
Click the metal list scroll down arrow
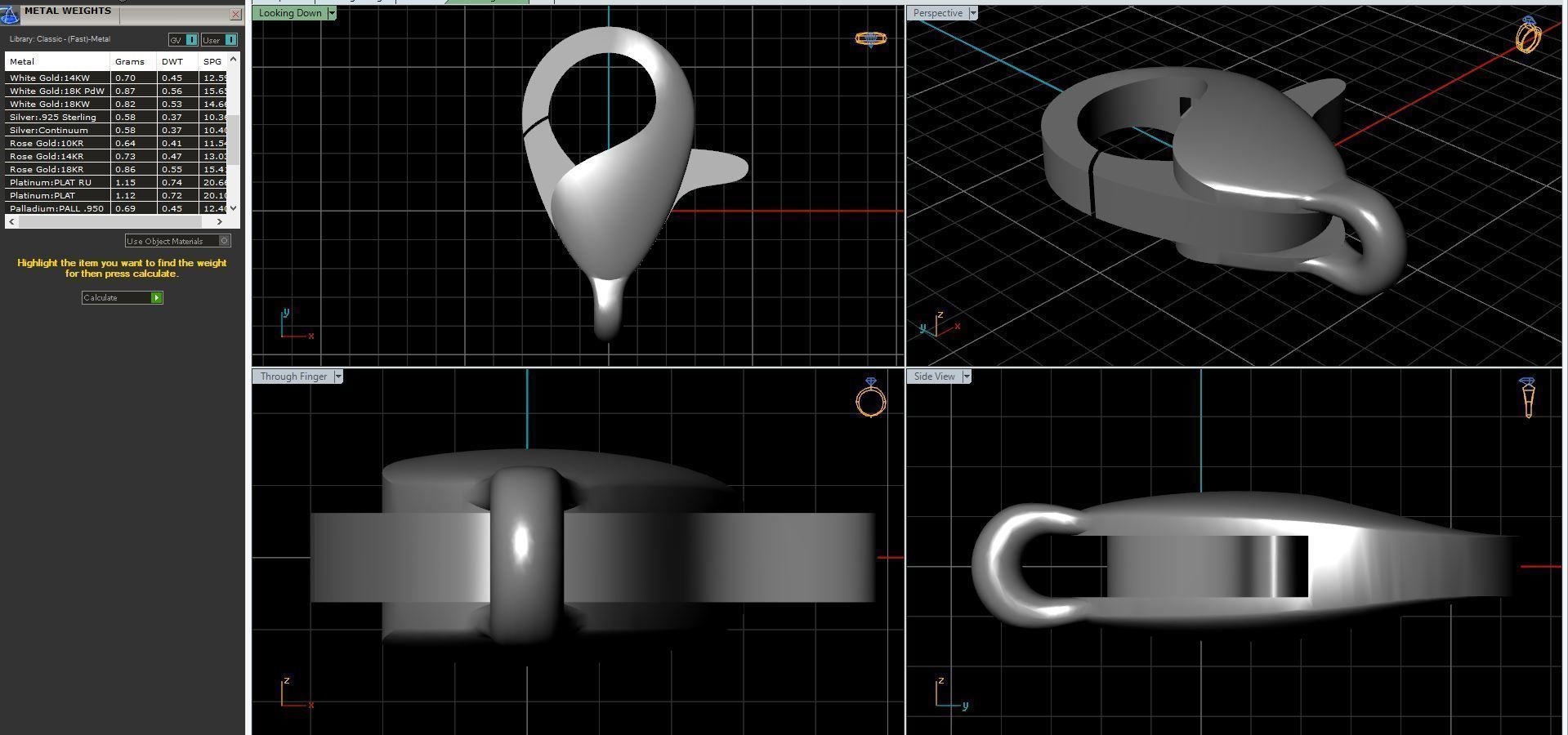tap(234, 208)
